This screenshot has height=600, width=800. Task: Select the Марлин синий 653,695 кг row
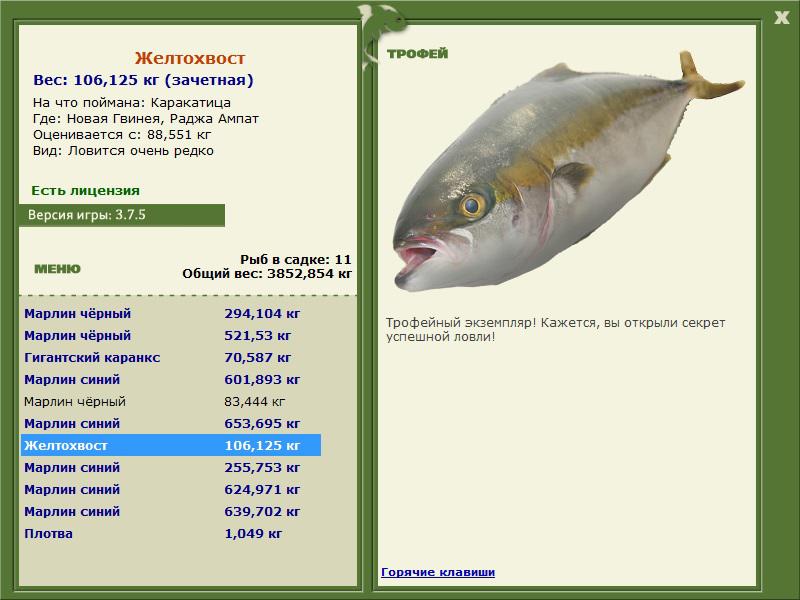[171, 423]
